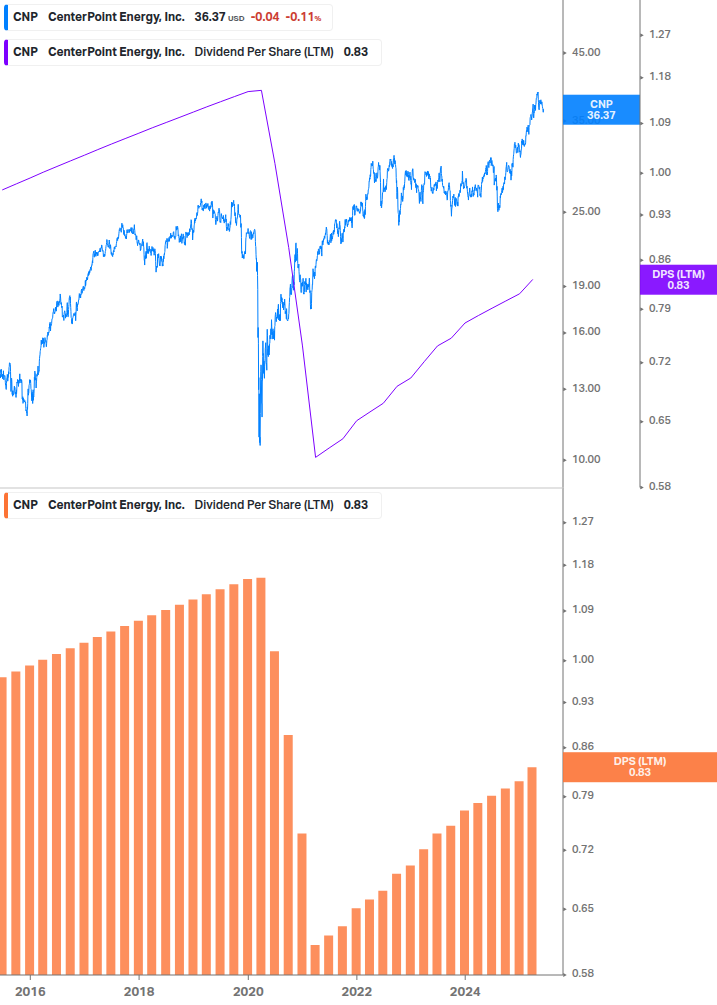
Task: Click the 16.00 price axis label
Action: [586, 331]
